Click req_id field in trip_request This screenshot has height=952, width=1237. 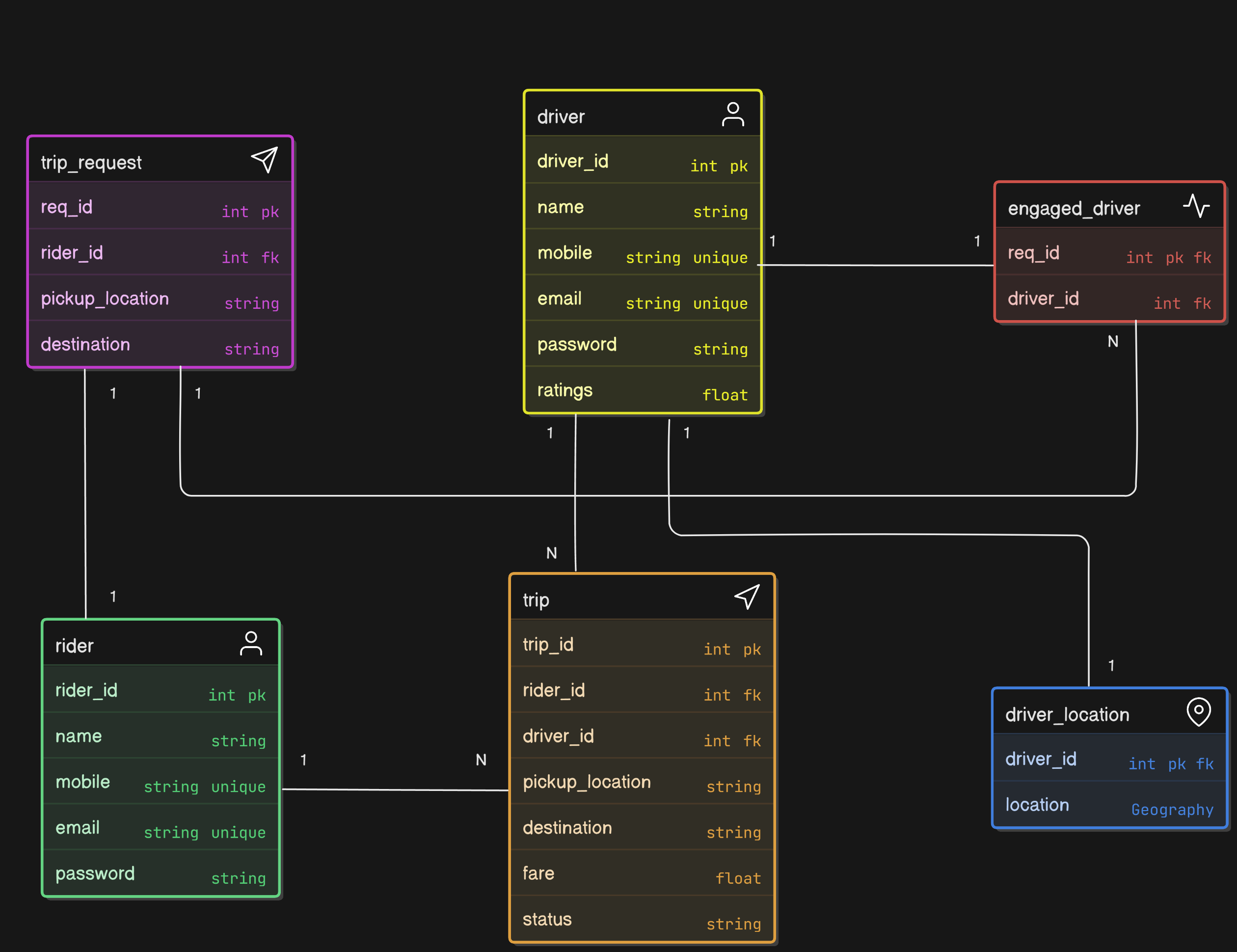click(161, 206)
